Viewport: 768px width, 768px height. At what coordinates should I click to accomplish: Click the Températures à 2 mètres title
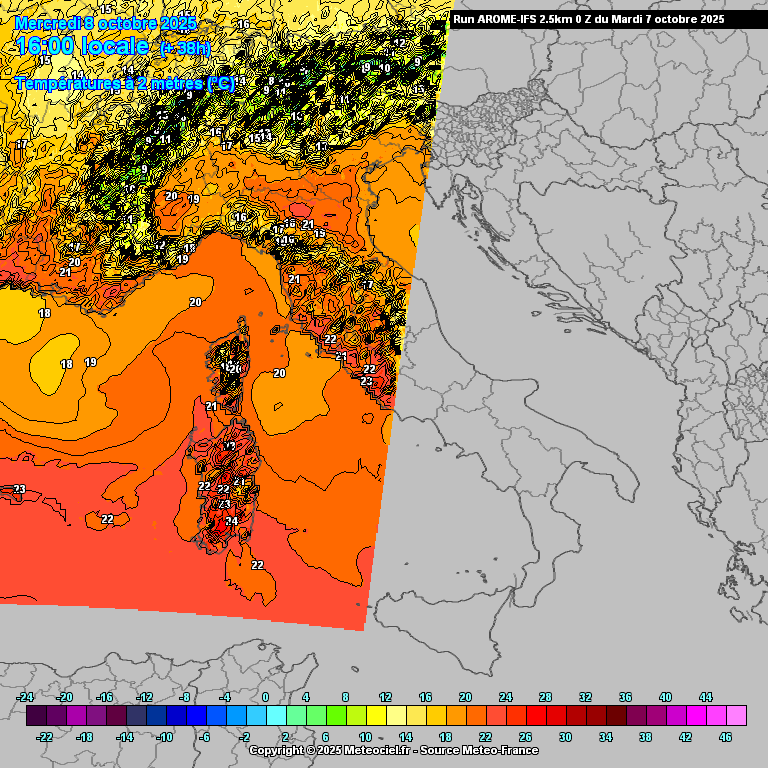[x=125, y=85]
